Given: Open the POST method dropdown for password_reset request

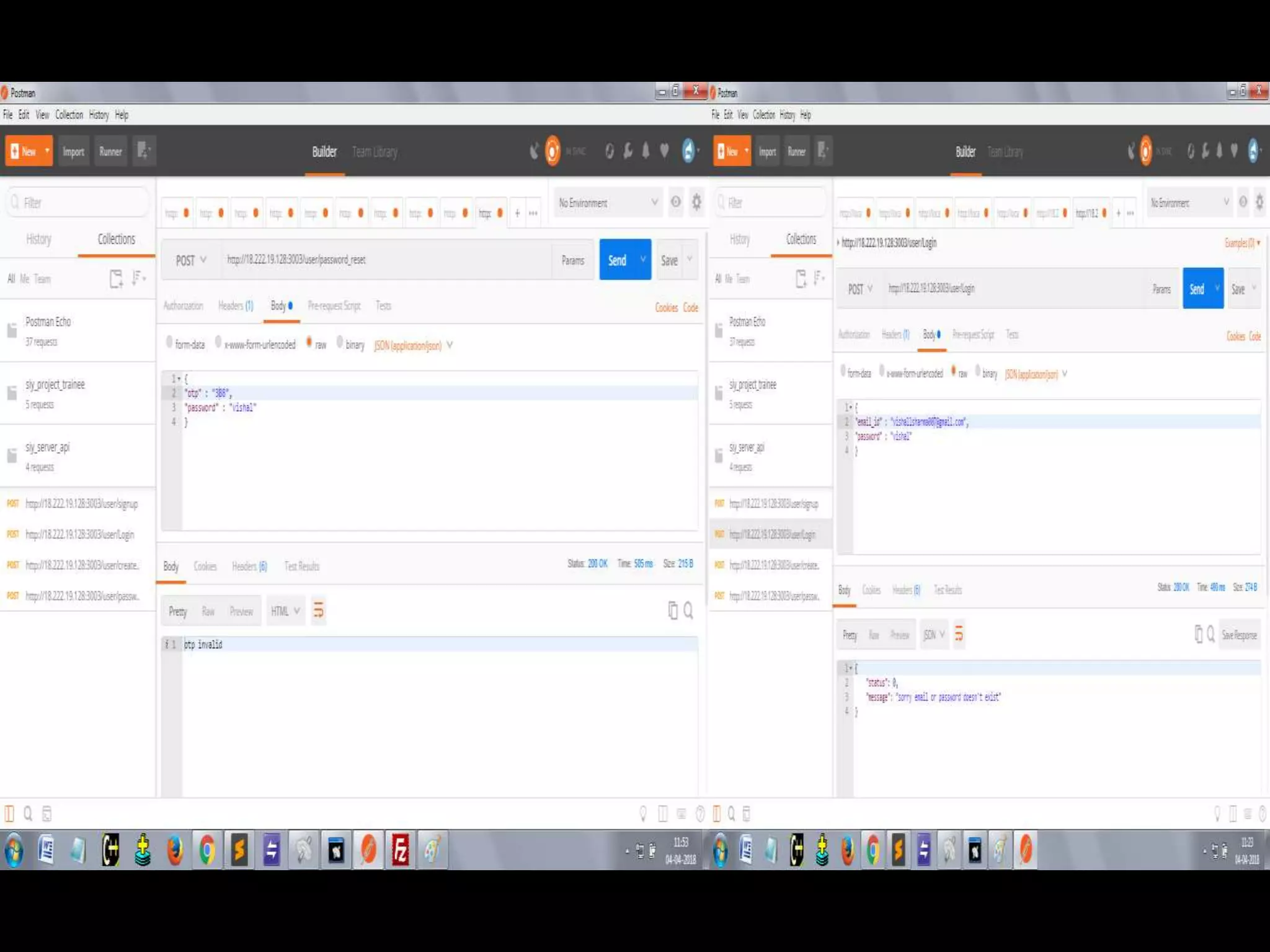Looking at the screenshot, I should pos(191,260).
